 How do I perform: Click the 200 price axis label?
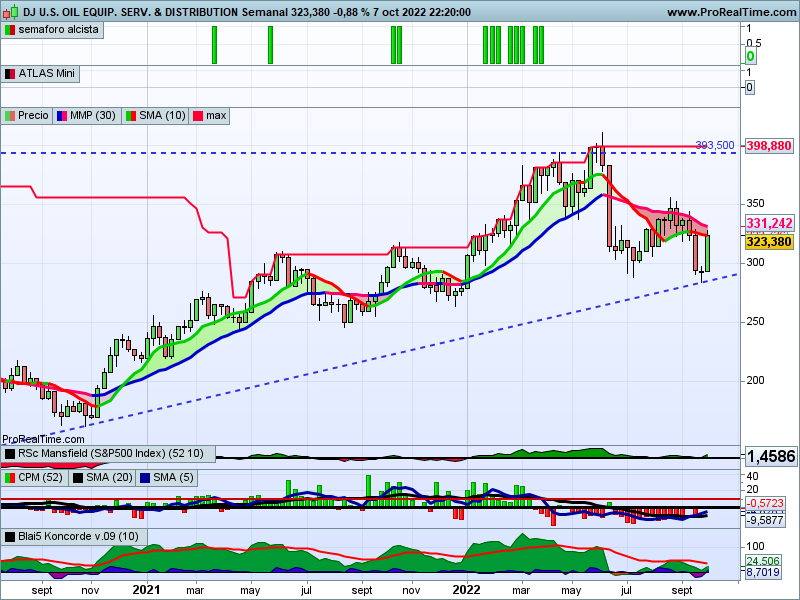click(755, 380)
